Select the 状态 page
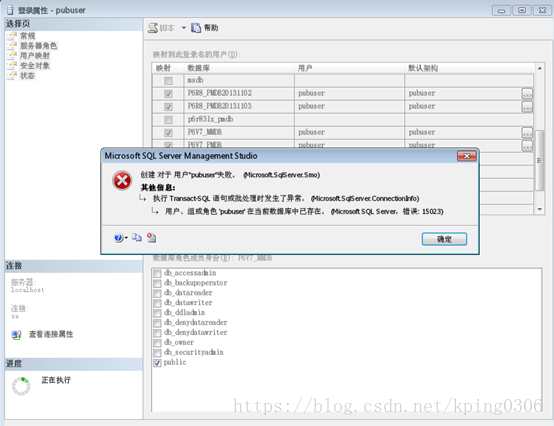Viewport: 554px width, 426px height. coord(28,75)
